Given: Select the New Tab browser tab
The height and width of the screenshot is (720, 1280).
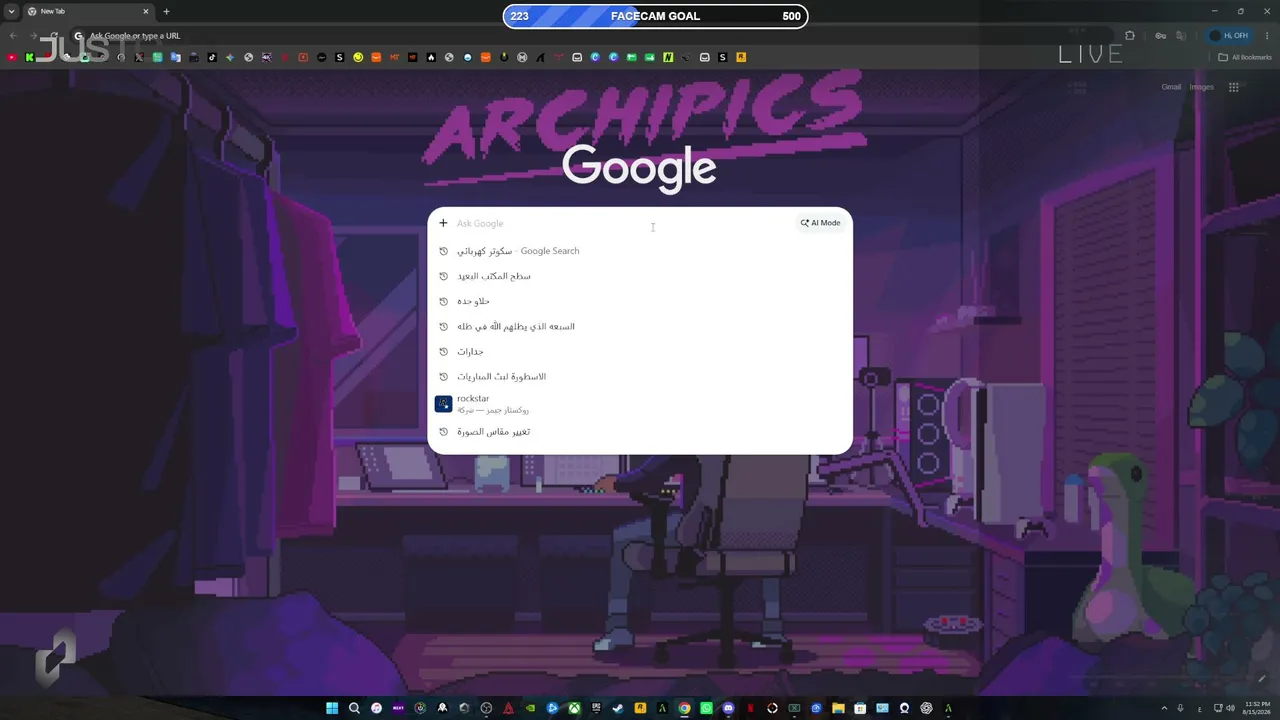Looking at the screenshot, I should (88, 12).
